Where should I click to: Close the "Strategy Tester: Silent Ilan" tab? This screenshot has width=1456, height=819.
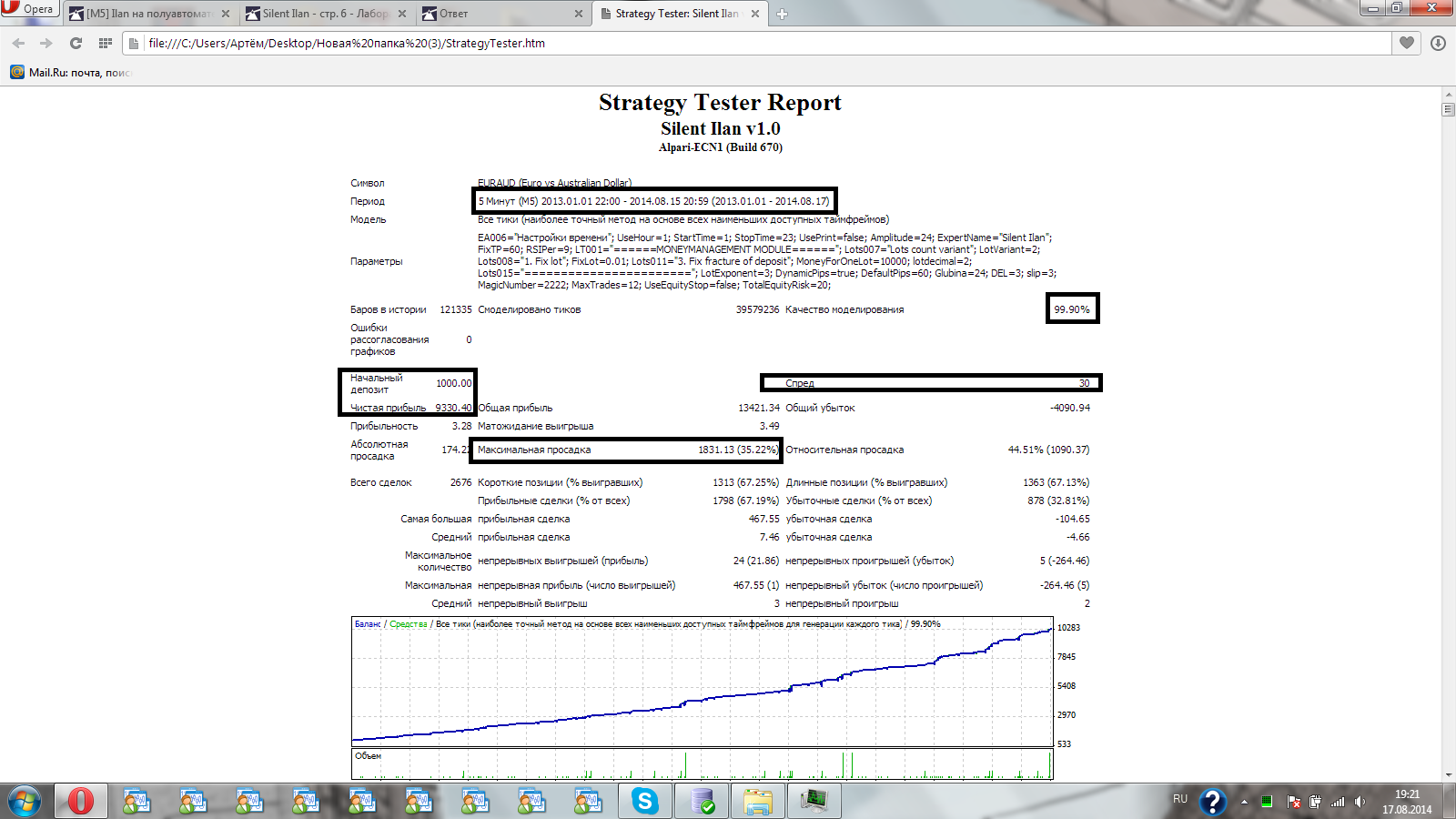click(x=755, y=14)
